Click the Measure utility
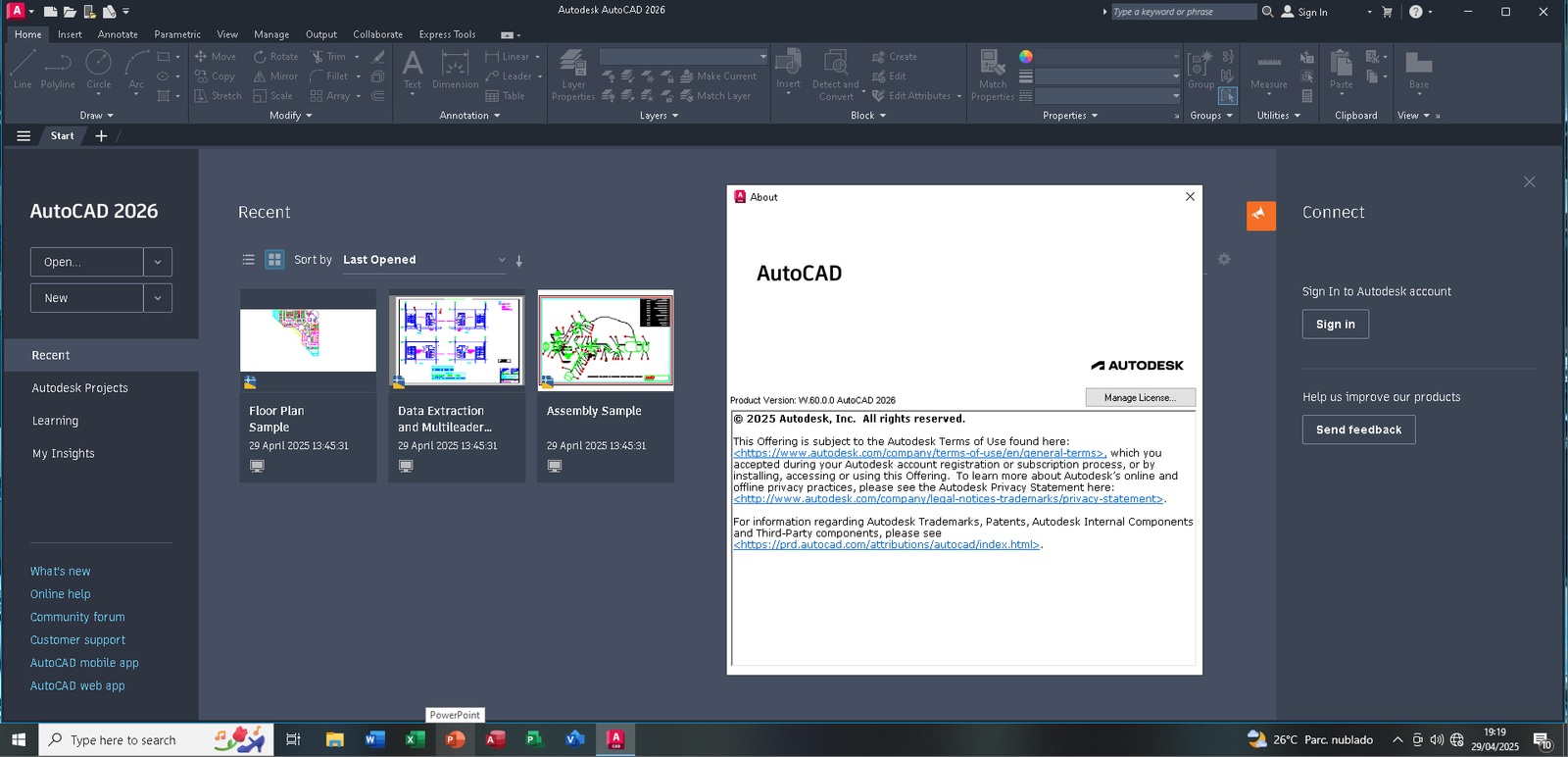 (x=1269, y=71)
